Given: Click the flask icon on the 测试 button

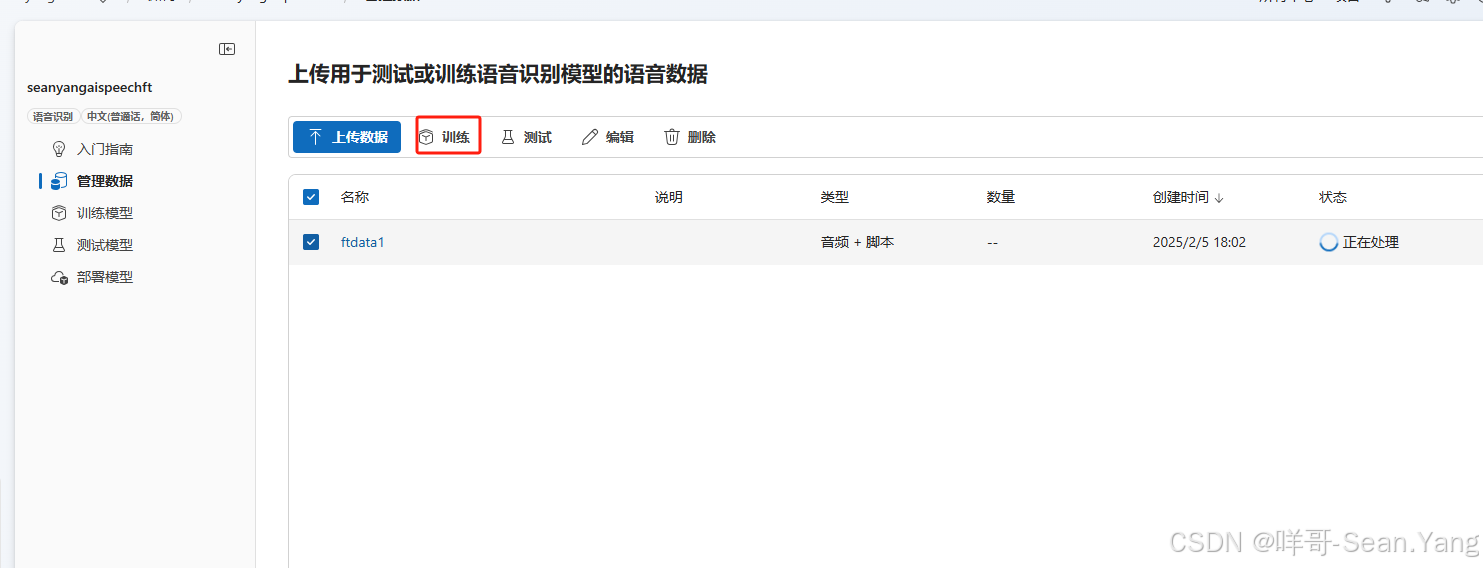Looking at the screenshot, I should click(508, 137).
